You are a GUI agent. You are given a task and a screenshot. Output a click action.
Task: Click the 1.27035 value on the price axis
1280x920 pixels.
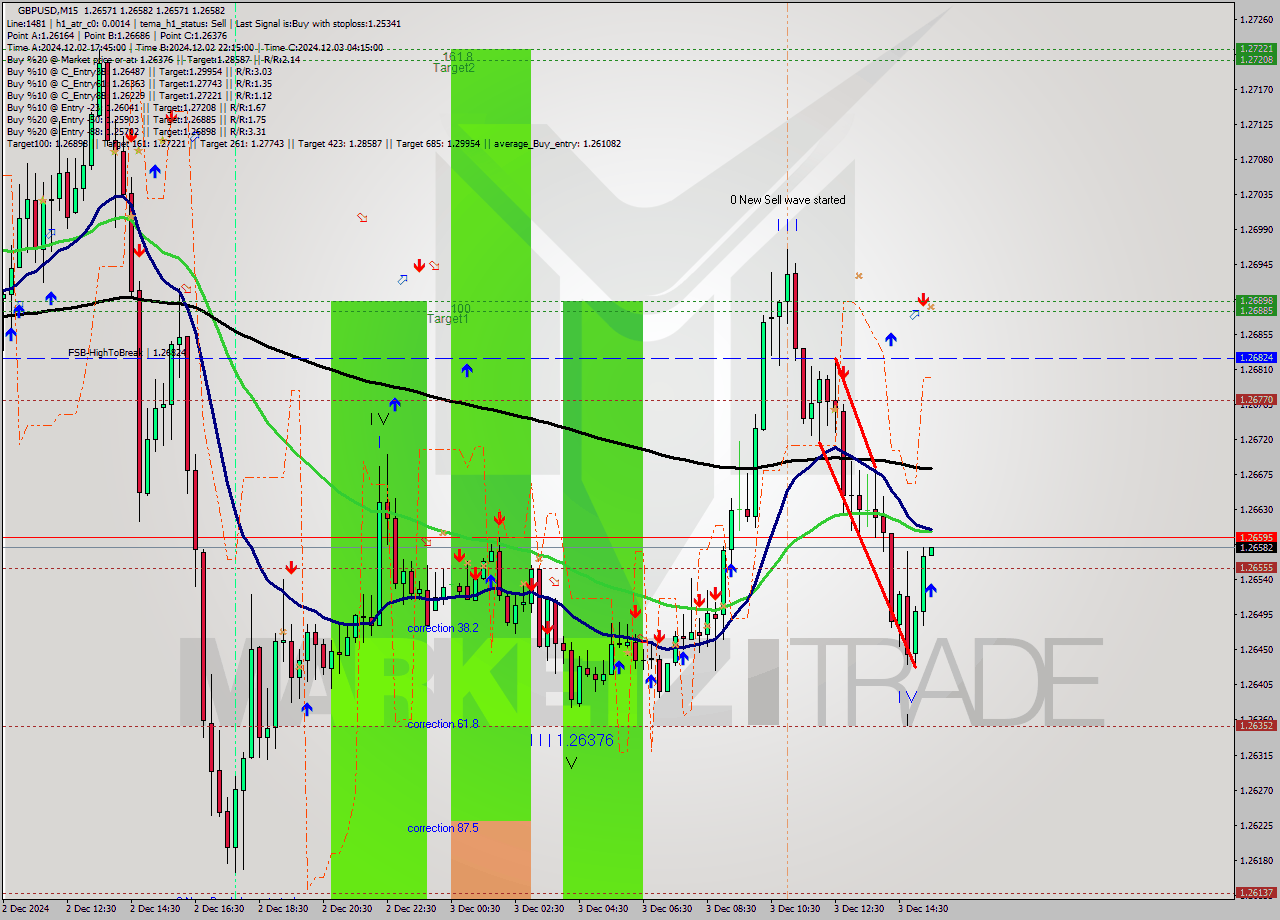tap(1256, 194)
